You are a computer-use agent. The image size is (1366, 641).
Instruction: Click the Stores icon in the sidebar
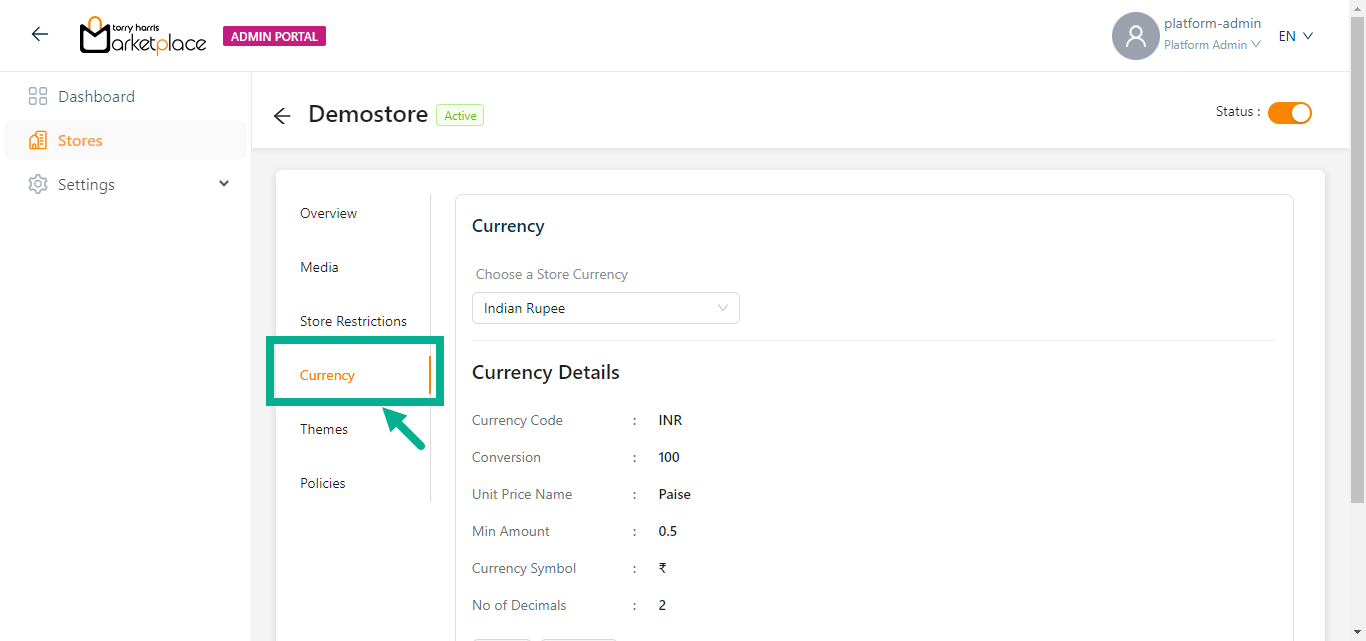pos(38,141)
